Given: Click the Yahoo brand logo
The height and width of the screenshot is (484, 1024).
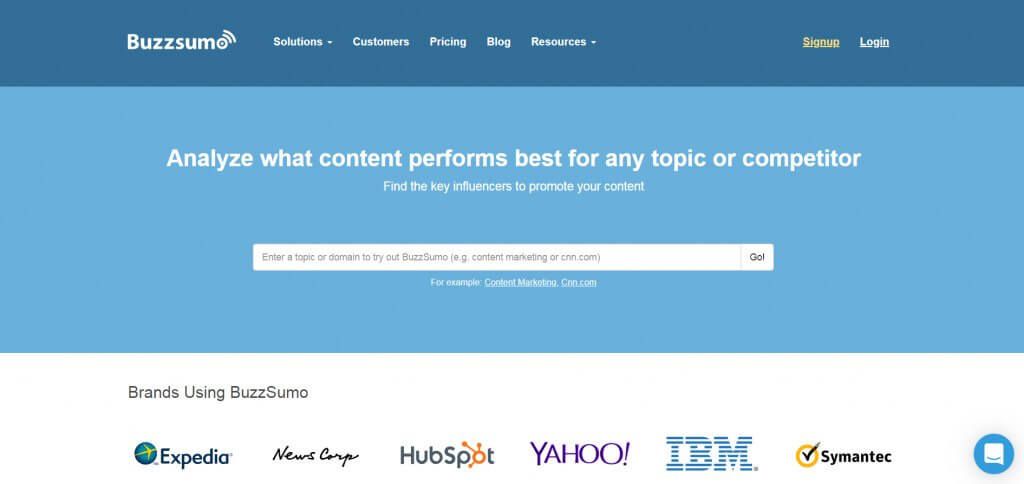Looking at the screenshot, I should pos(580,454).
